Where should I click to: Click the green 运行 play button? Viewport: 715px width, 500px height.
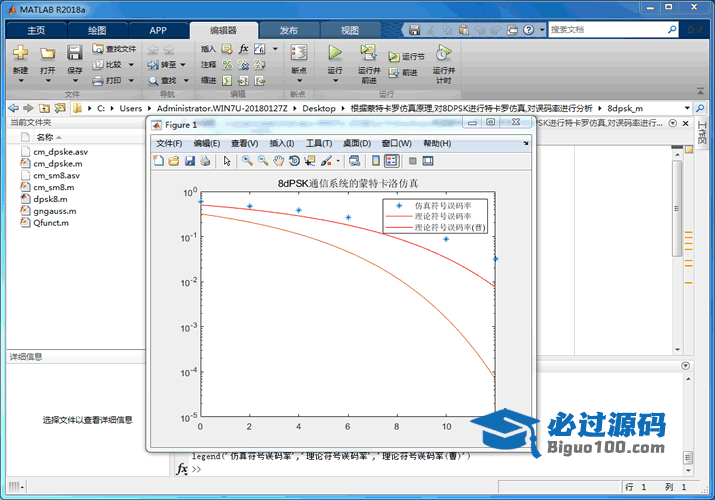click(335, 53)
